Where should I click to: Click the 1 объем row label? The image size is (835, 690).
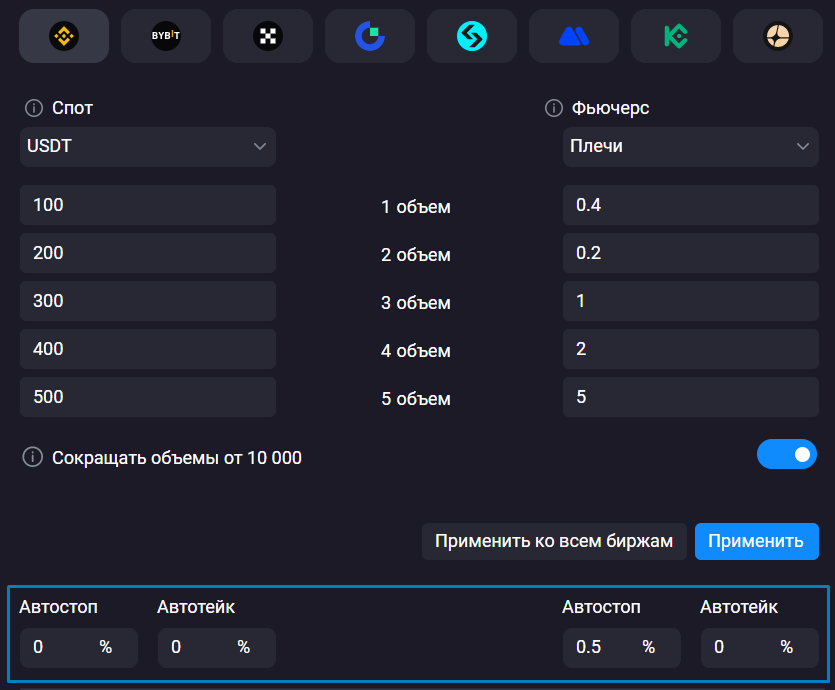point(416,207)
